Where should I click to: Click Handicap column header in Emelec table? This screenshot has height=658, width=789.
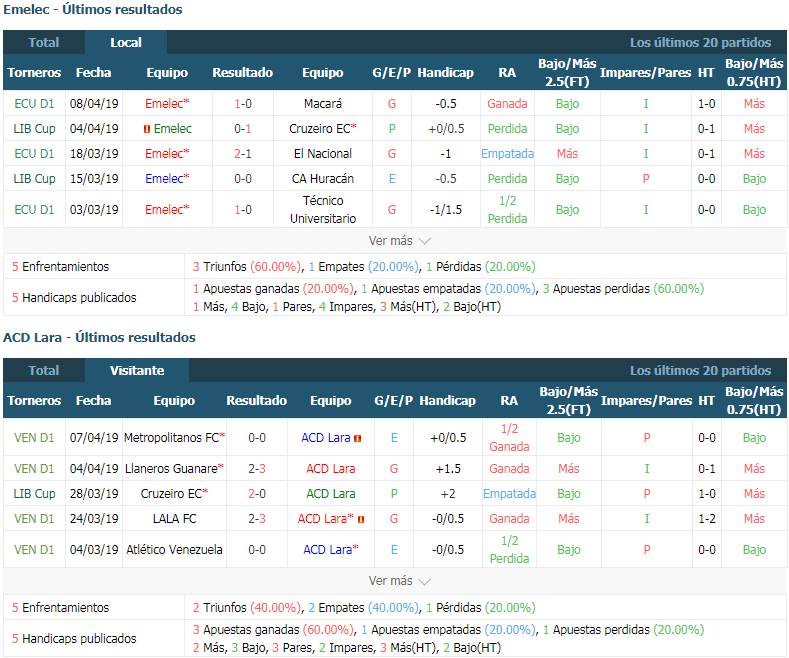point(446,72)
